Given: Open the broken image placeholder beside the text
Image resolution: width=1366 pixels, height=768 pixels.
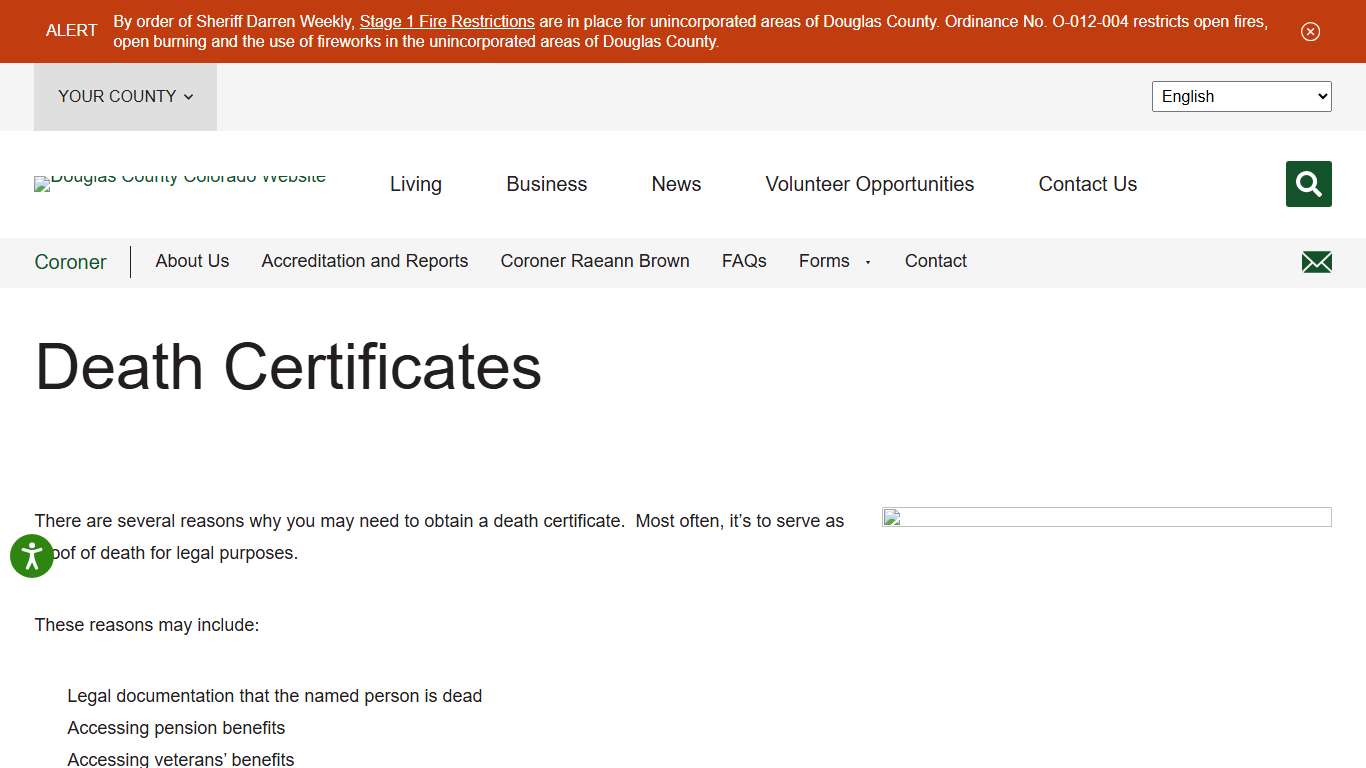Looking at the screenshot, I should pos(1106,517).
